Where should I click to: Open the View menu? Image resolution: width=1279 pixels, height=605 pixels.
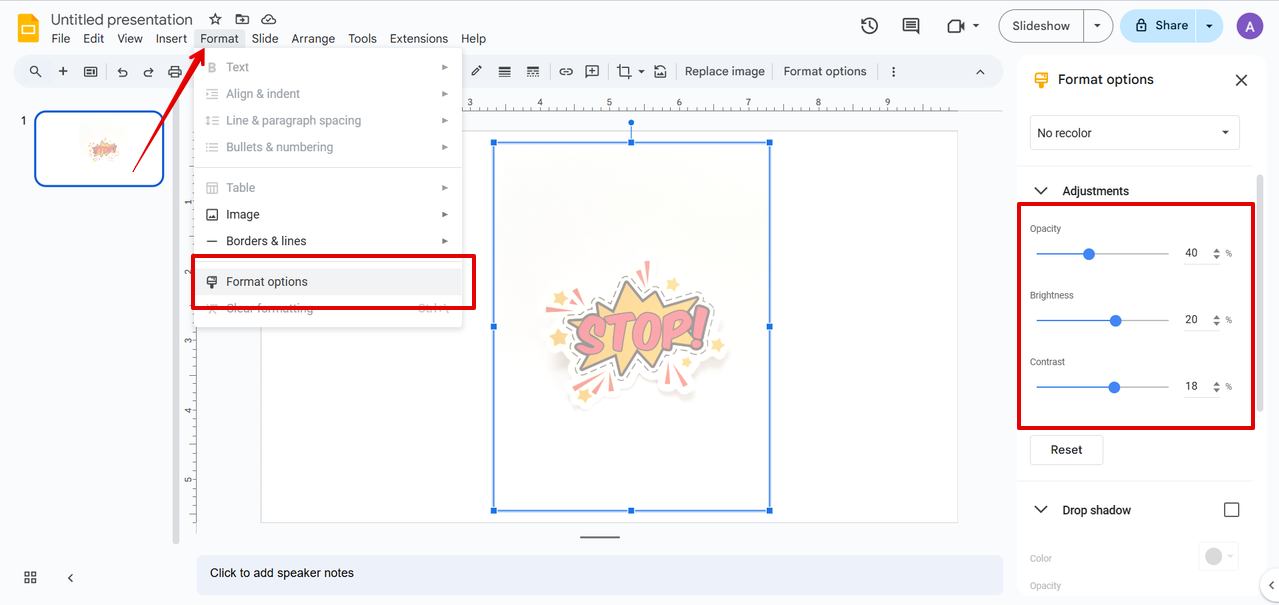coord(130,39)
